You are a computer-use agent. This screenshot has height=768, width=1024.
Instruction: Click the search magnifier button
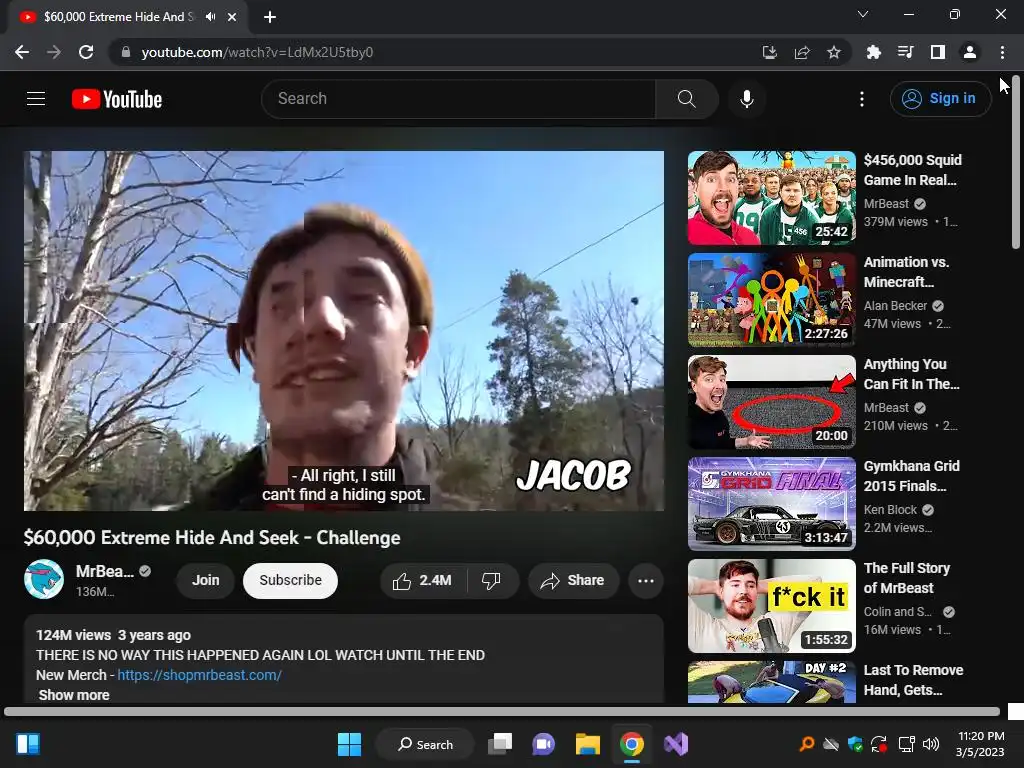686,99
